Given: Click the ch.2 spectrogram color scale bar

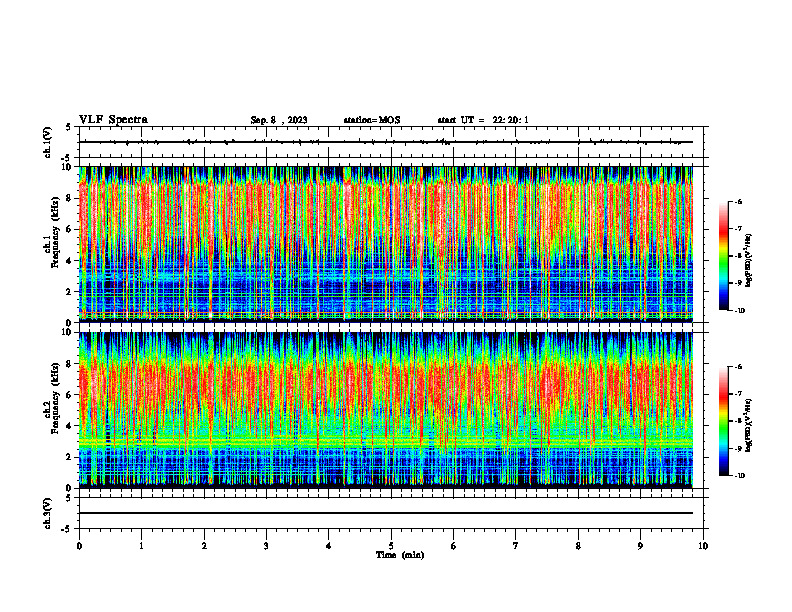Looking at the screenshot, I should pos(723,421).
